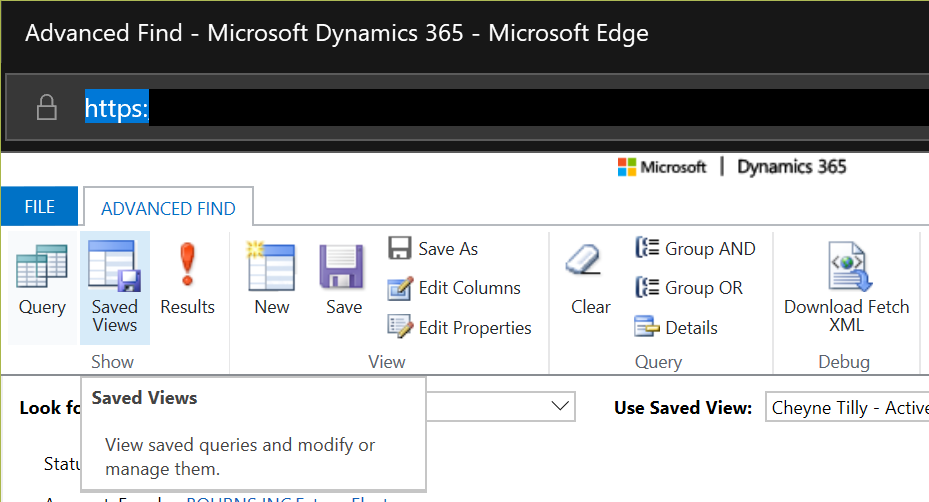Download Fetch XML file
Screen dimensions: 929x502
click(x=846, y=287)
